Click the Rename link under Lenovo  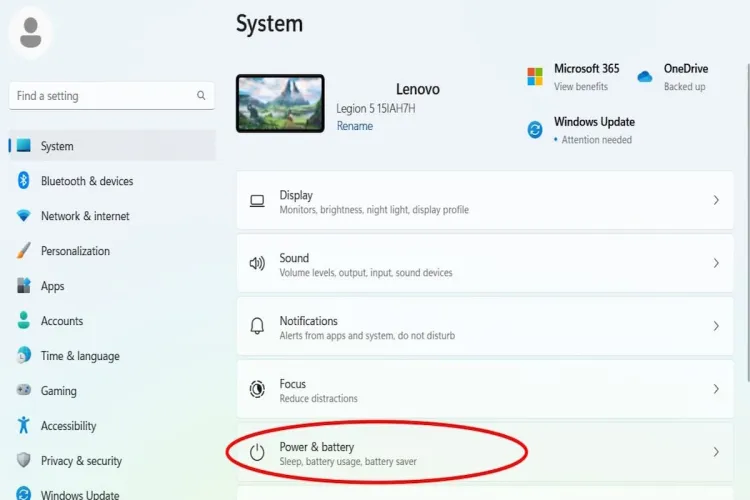point(354,126)
